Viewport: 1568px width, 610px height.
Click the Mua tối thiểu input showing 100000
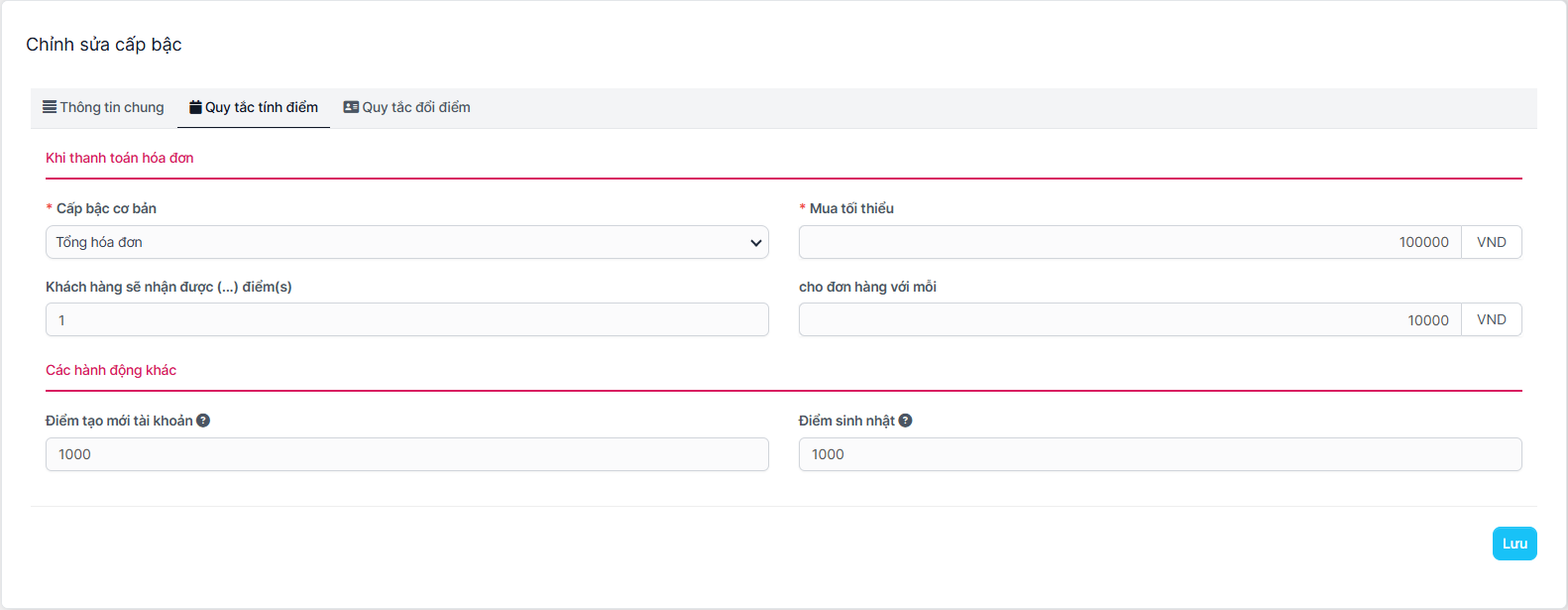click(1090, 241)
